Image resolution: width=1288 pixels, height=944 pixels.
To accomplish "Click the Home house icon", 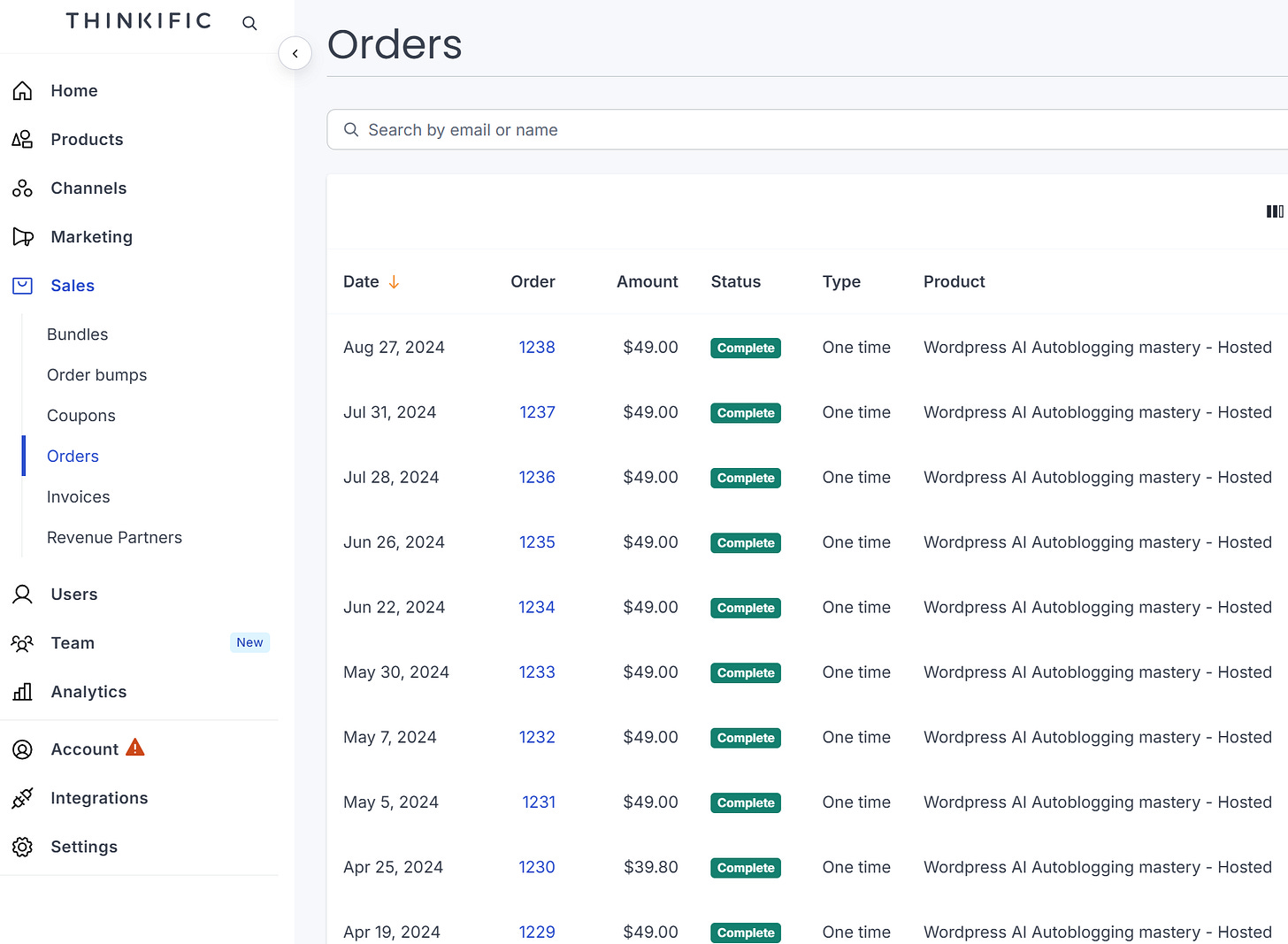I will click(x=22, y=90).
